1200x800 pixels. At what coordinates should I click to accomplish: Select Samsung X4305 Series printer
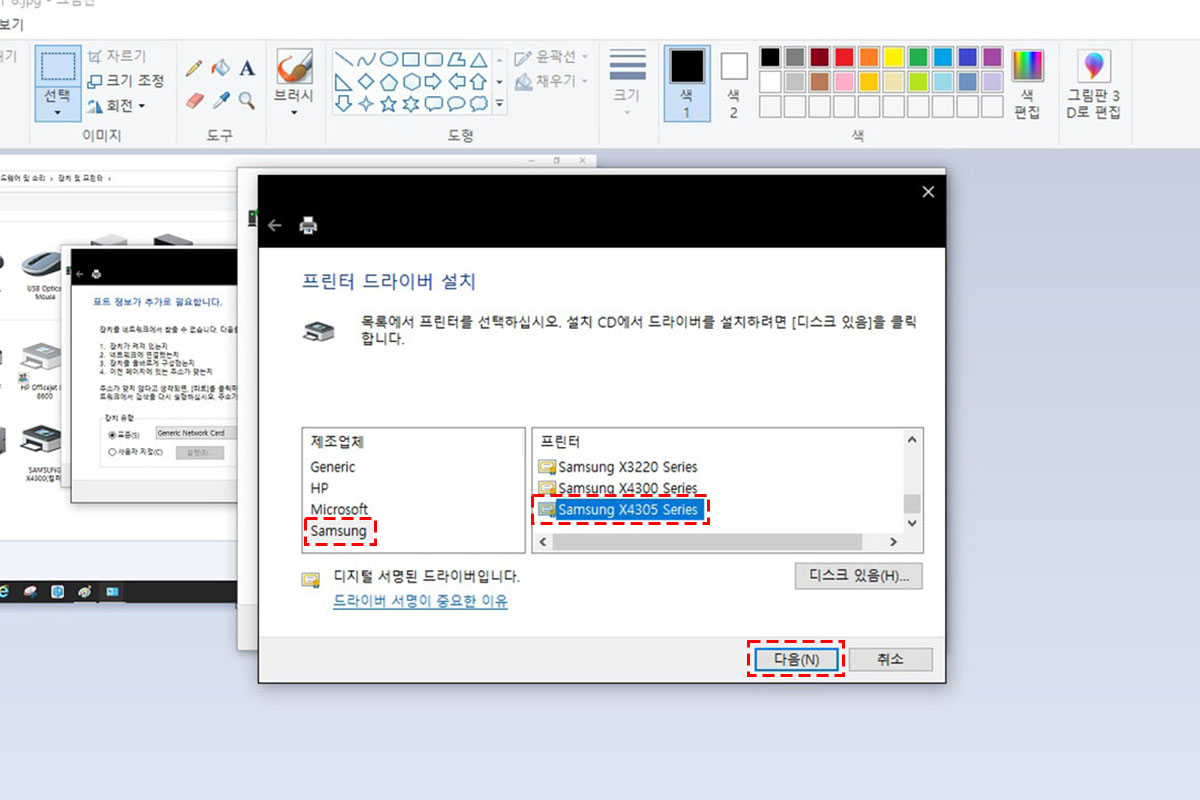[619, 510]
